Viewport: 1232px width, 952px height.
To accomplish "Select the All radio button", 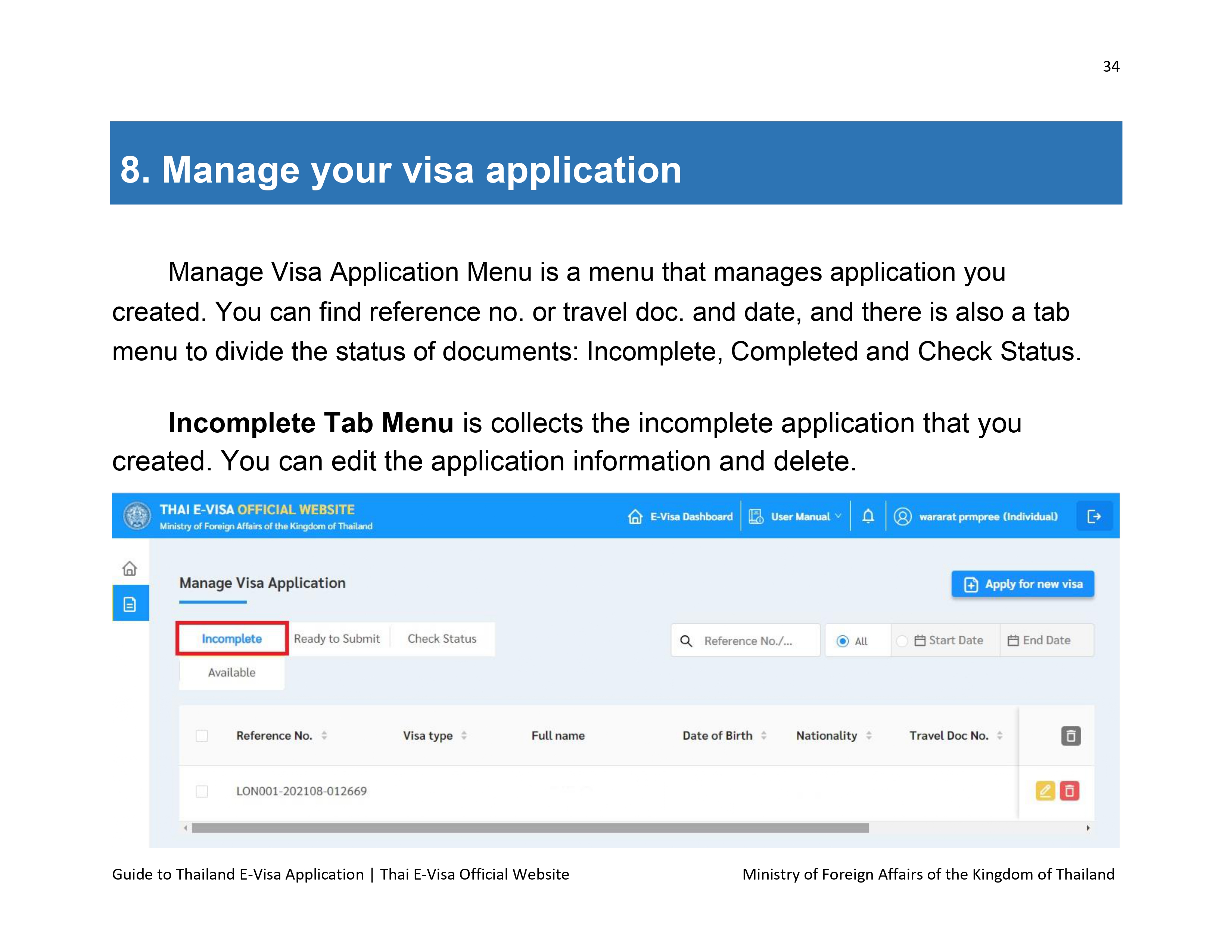I will [842, 641].
